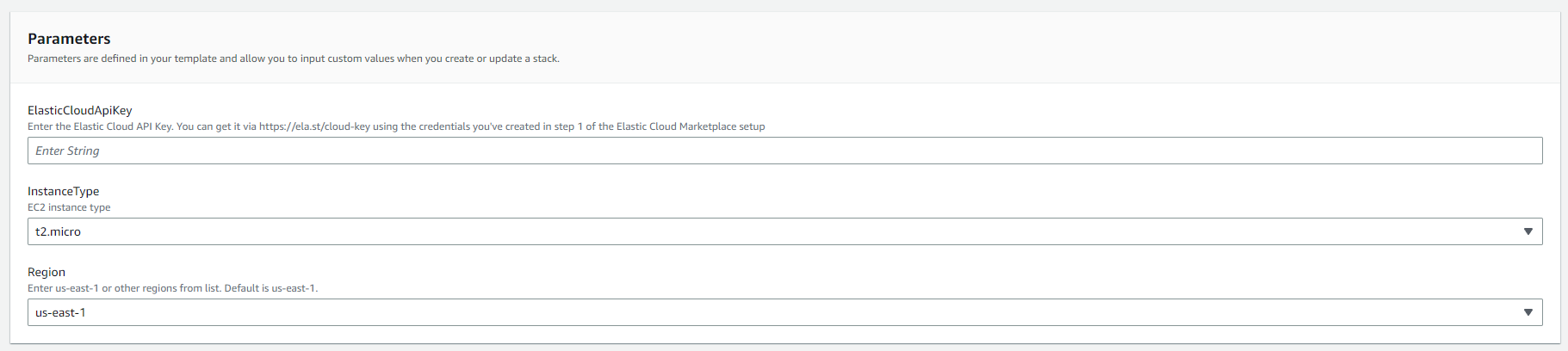Click the 'EC2 instance type' description text

click(x=69, y=207)
